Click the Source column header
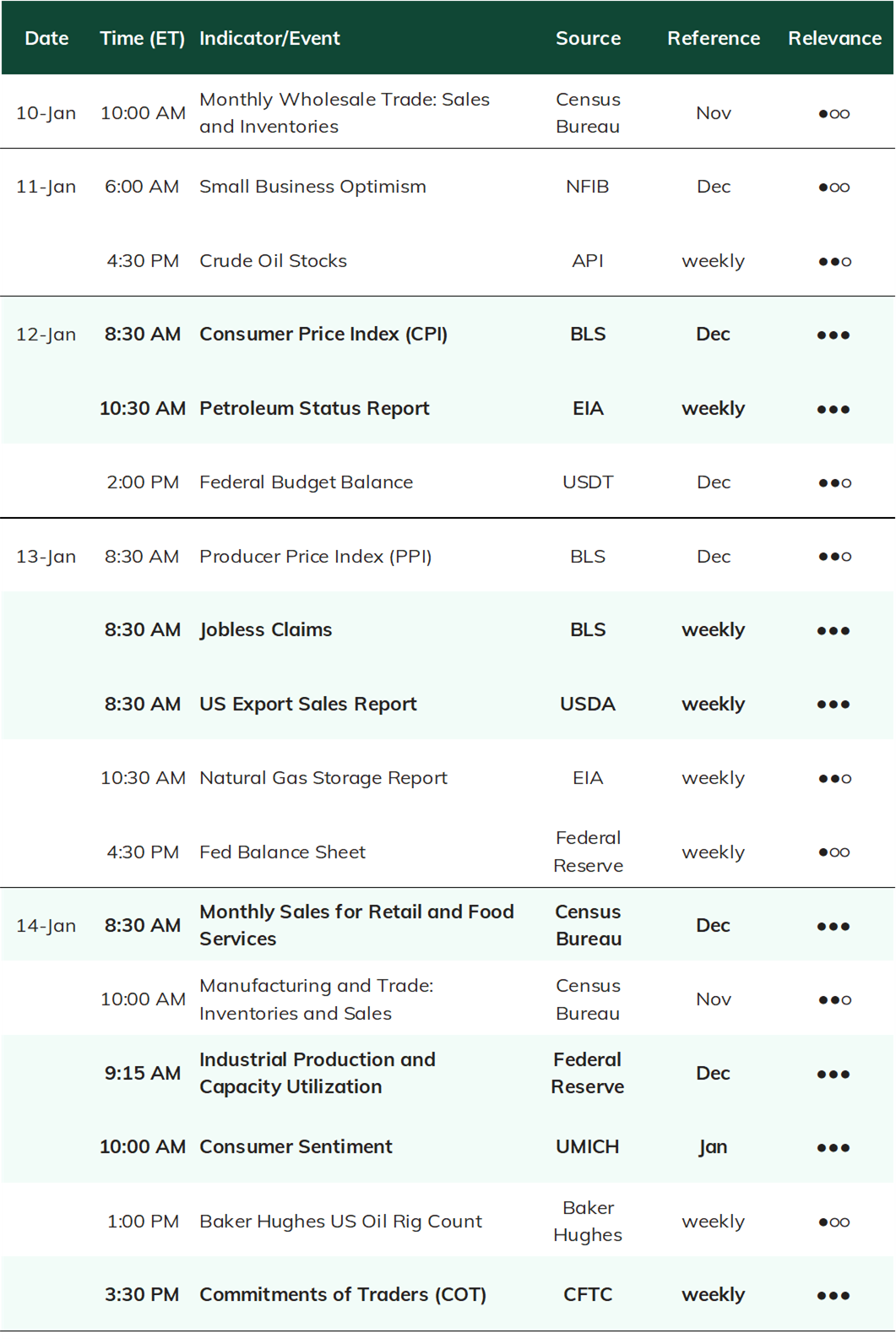This screenshot has width=896, height=1339. point(588,38)
